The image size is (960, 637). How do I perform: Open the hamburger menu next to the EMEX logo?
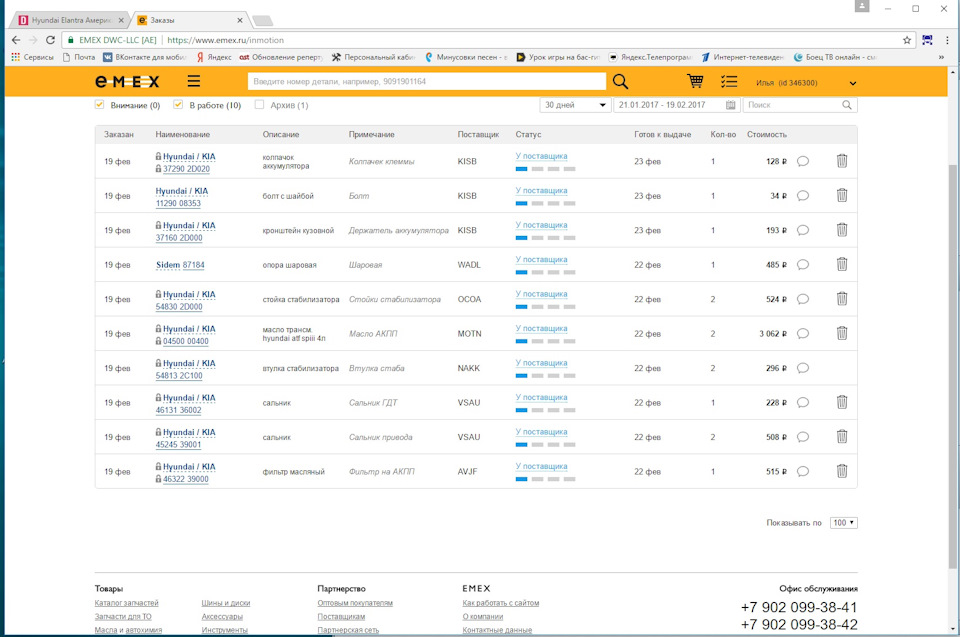(193, 81)
